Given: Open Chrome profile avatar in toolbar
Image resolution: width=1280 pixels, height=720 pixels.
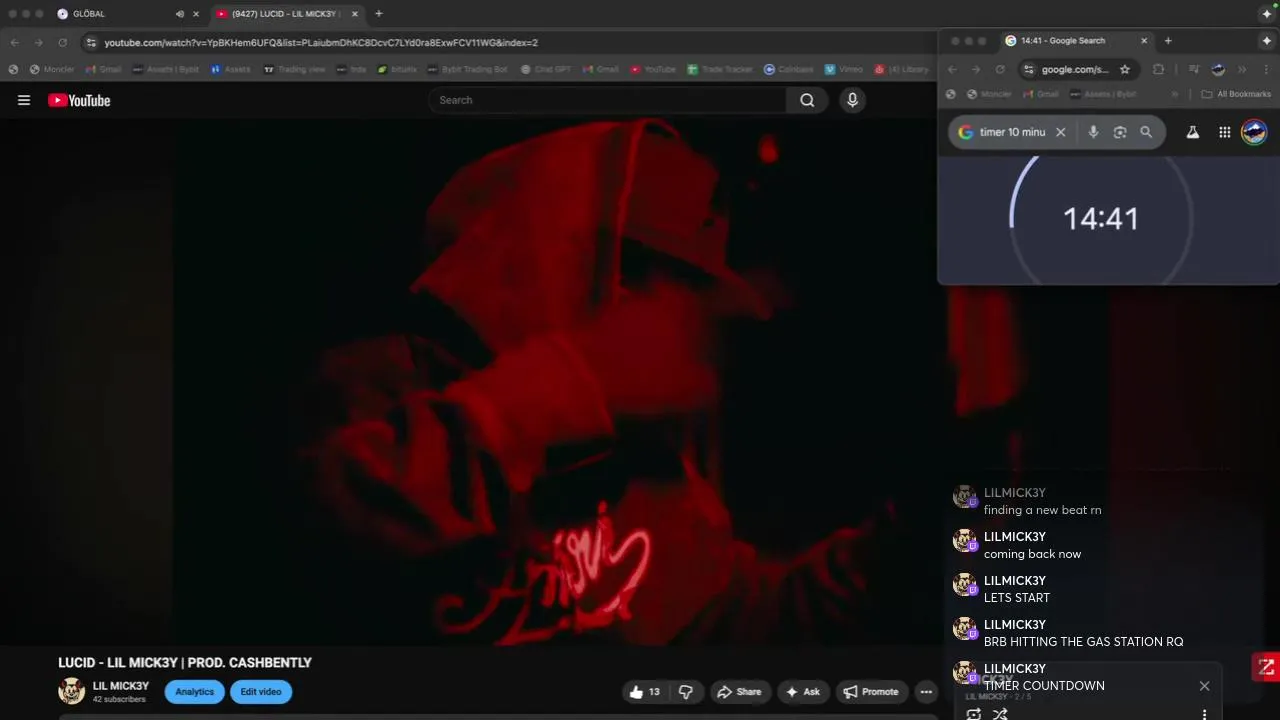Looking at the screenshot, I should (1218, 70).
